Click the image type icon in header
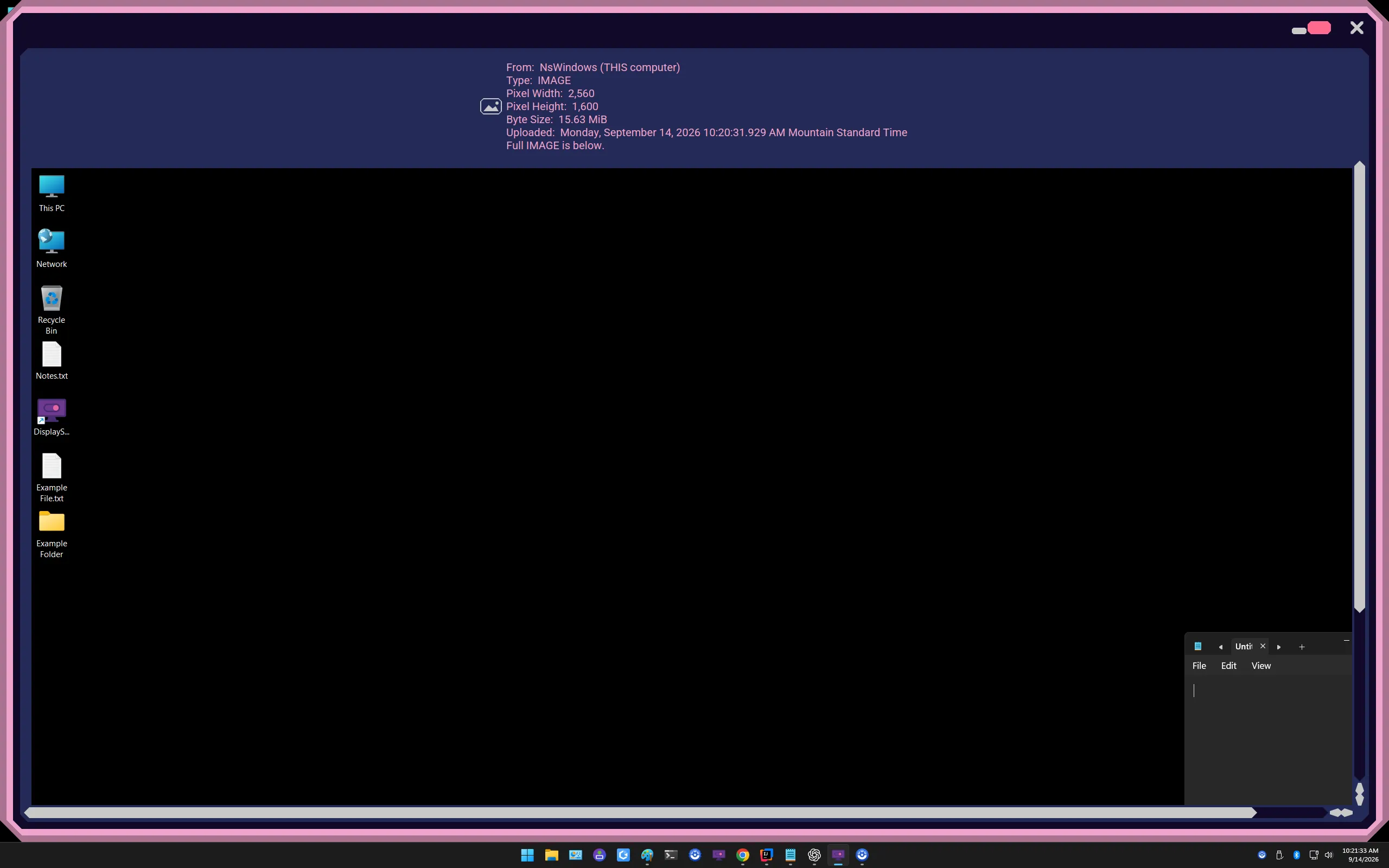The image size is (1389, 868). click(490, 106)
